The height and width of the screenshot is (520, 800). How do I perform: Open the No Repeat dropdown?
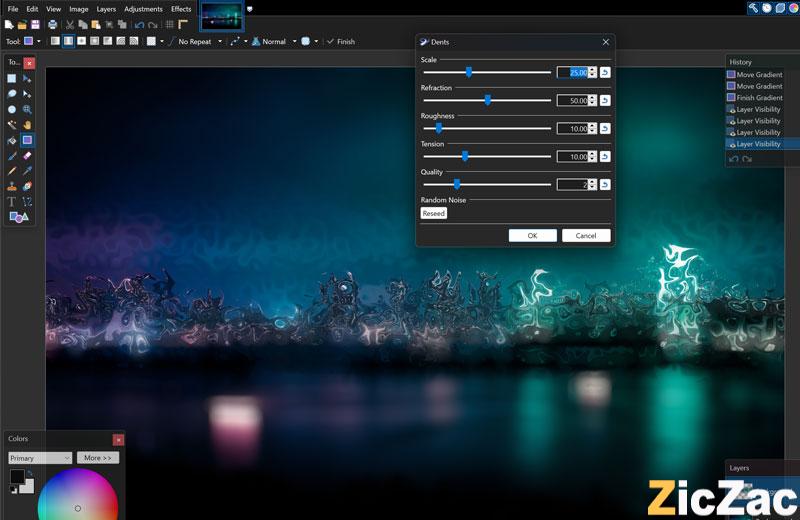(199, 42)
